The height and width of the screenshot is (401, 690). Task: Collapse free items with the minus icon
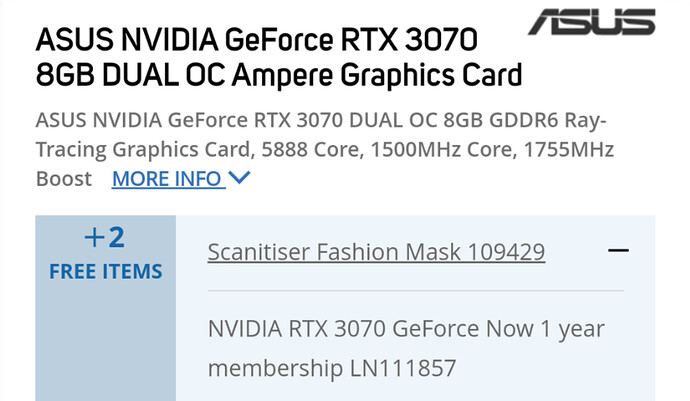coord(619,250)
